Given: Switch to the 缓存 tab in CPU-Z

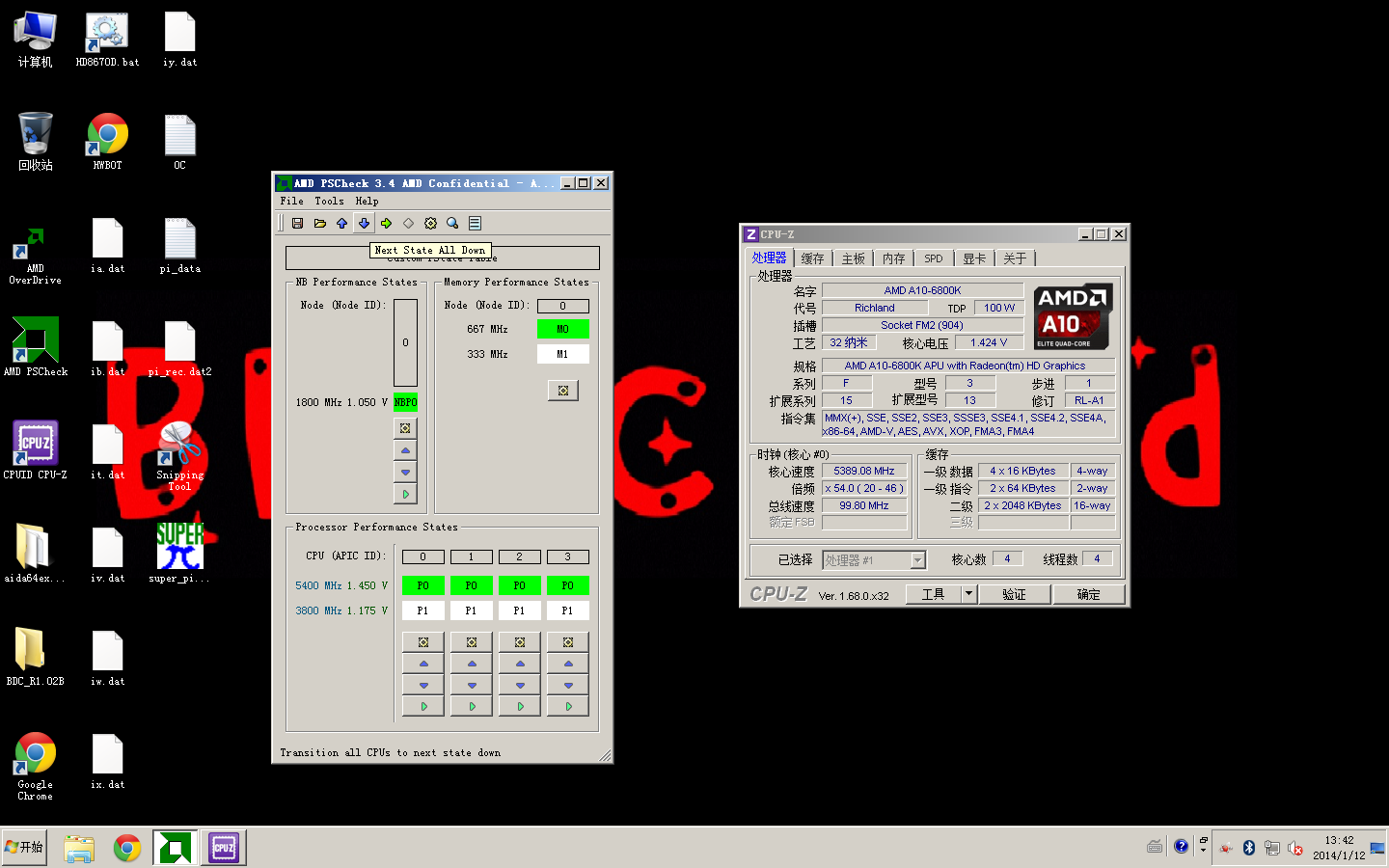Looking at the screenshot, I should pos(813,258).
